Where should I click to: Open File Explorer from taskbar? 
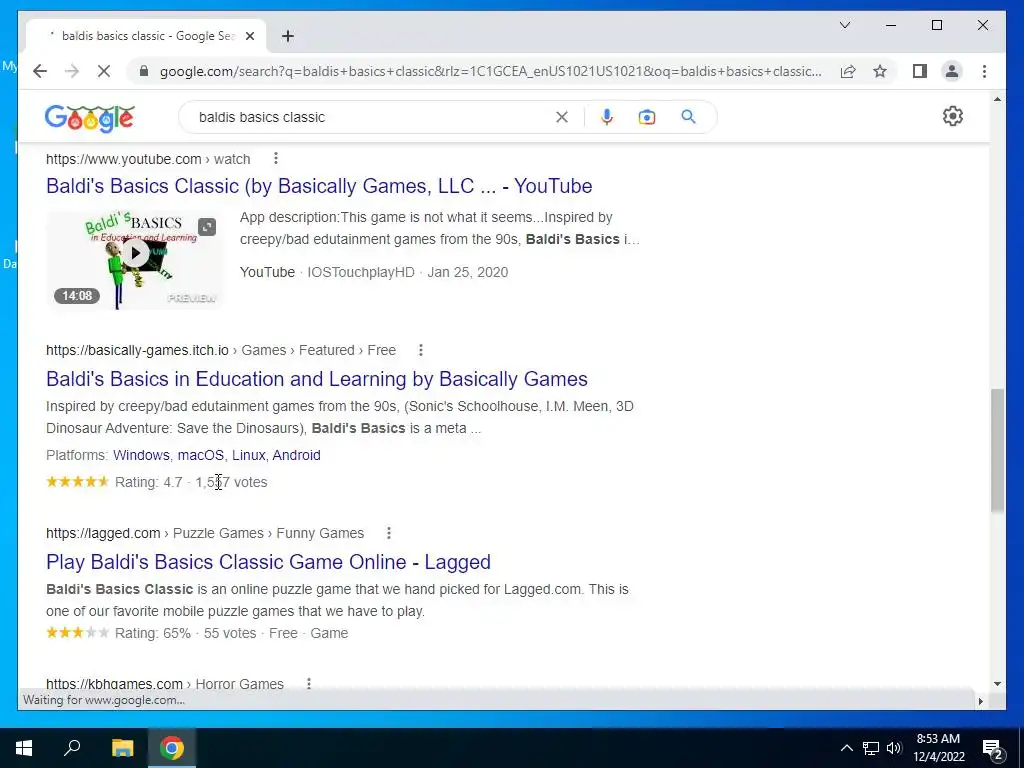[x=122, y=748]
